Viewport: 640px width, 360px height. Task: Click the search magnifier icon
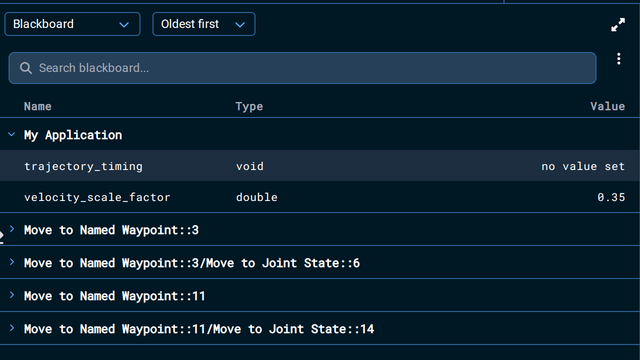(x=26, y=68)
